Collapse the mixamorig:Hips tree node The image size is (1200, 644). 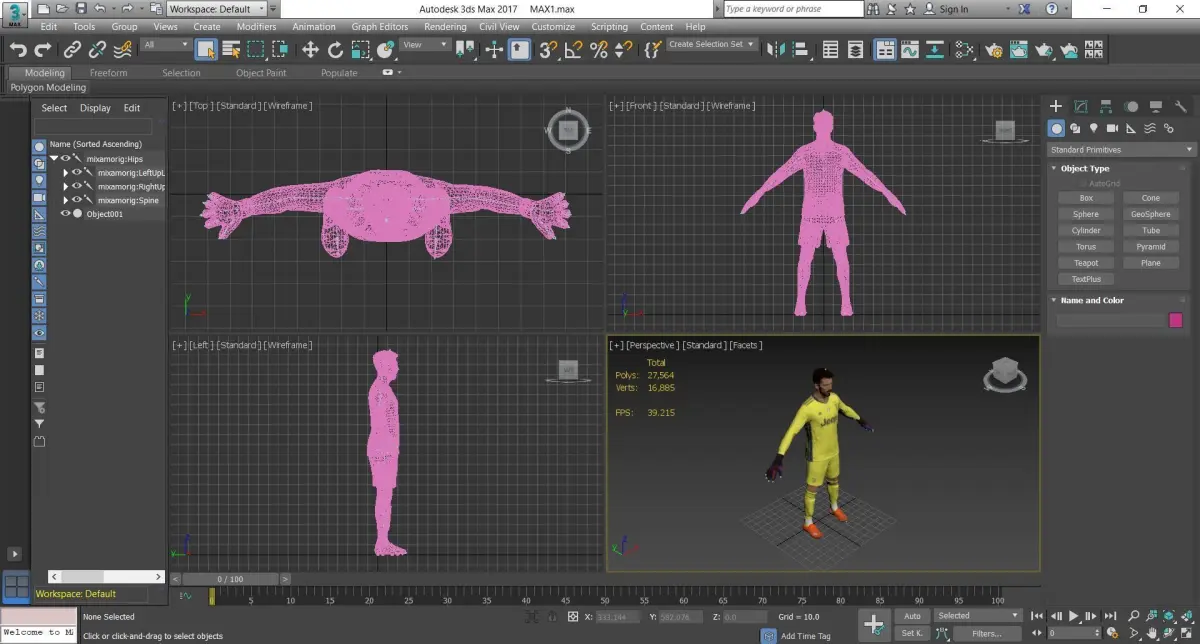54,158
